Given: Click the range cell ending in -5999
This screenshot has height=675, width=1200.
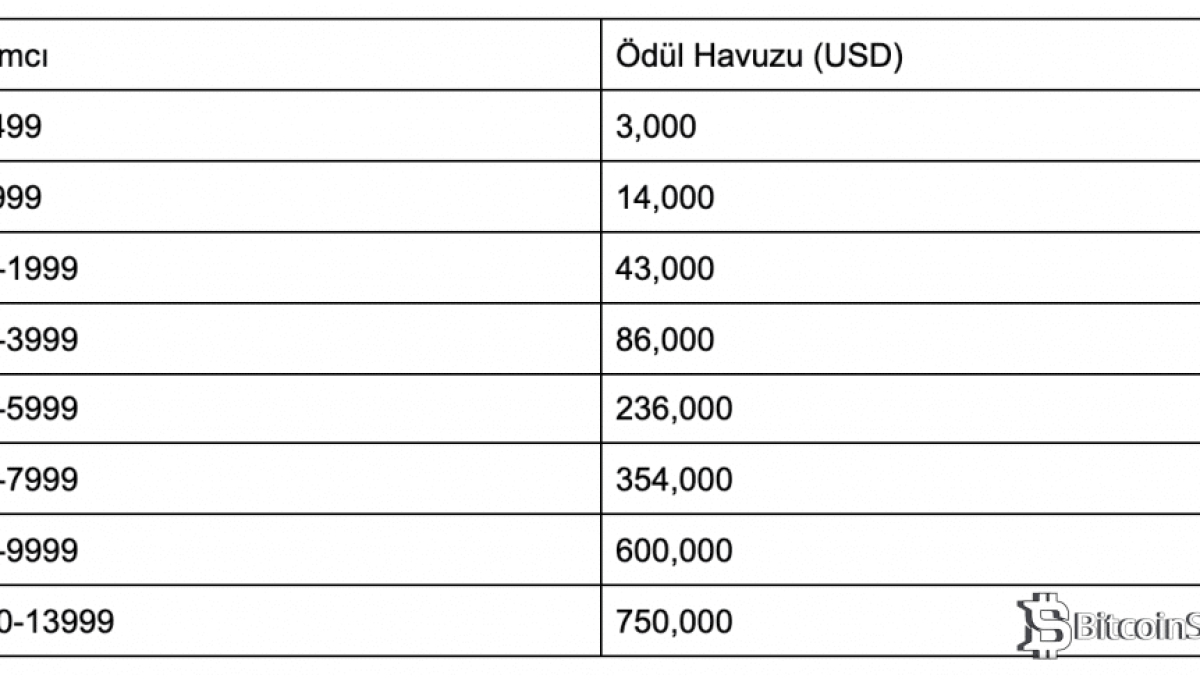Looking at the screenshot, I should (x=38, y=410).
